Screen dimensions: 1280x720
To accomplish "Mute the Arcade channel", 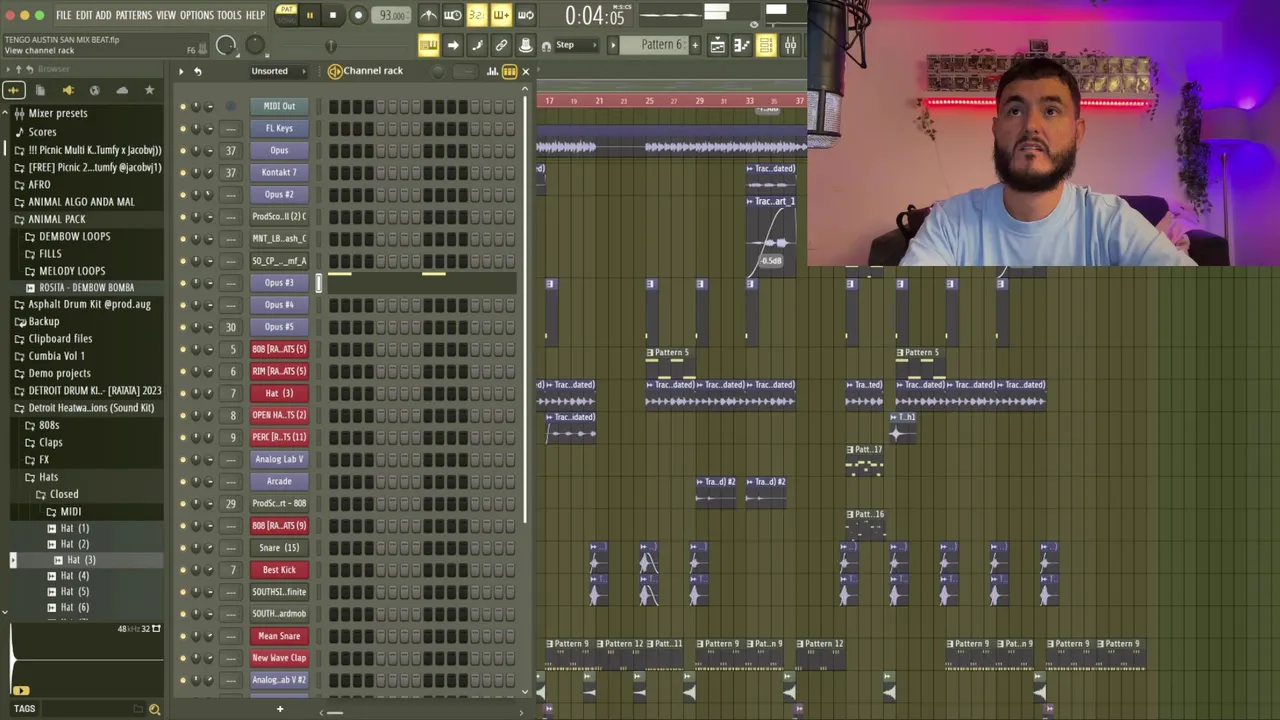I will tap(182, 481).
